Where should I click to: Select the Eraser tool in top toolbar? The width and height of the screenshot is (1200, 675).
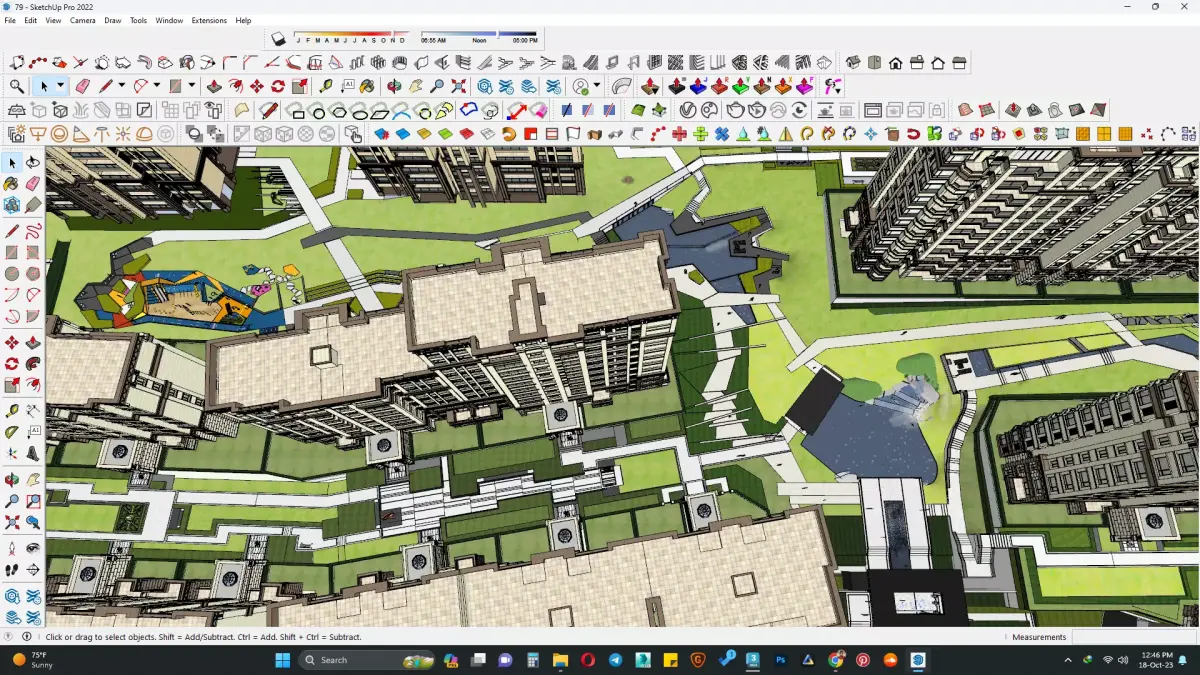click(x=83, y=87)
